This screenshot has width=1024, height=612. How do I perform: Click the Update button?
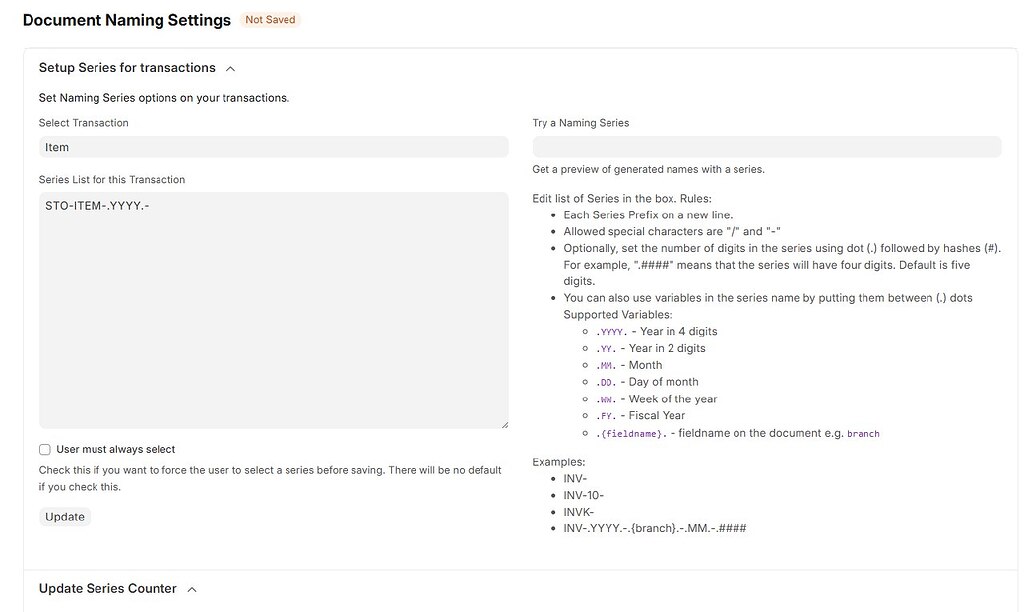(x=64, y=516)
